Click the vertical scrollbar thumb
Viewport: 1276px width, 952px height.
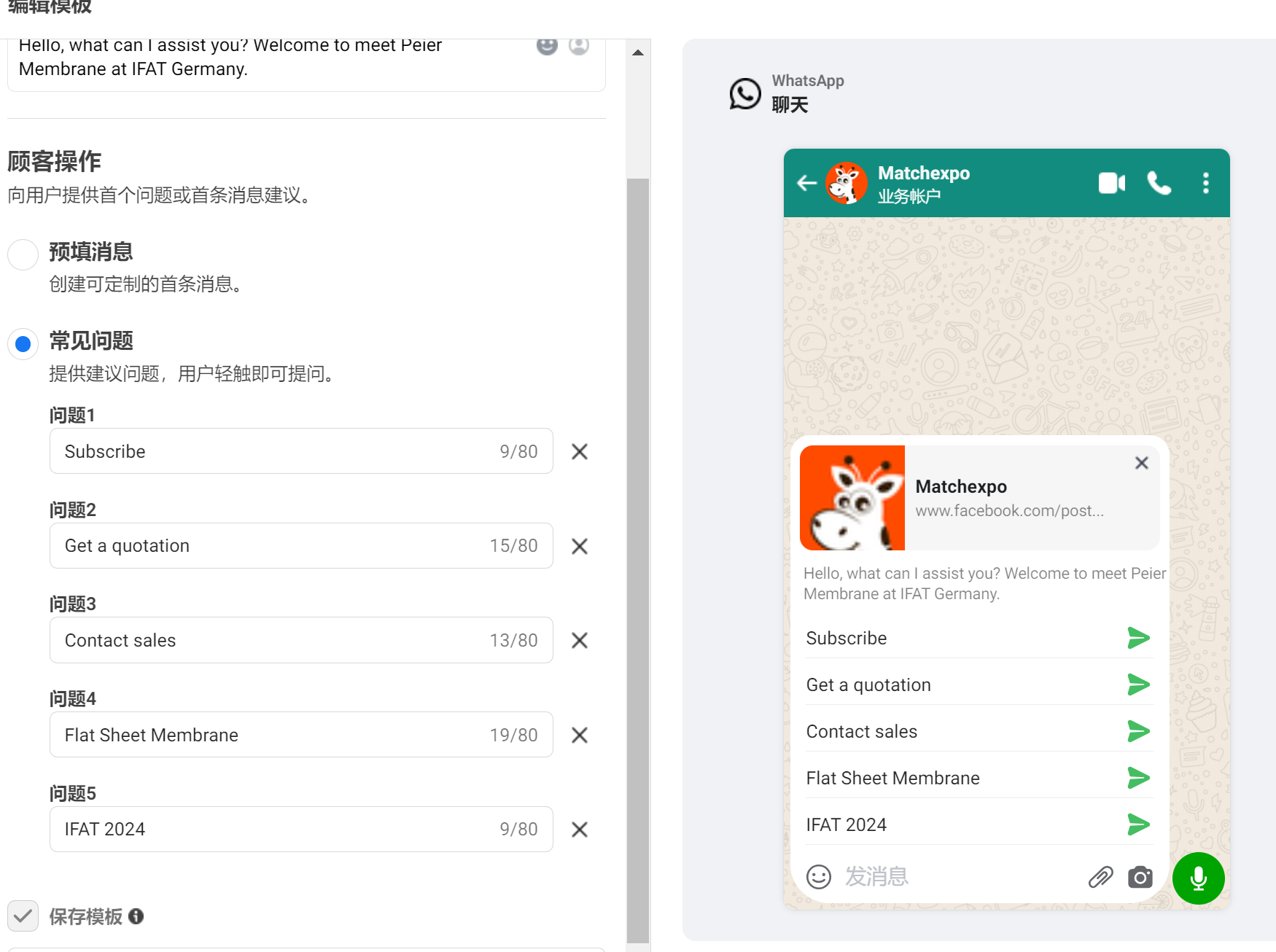(638, 560)
